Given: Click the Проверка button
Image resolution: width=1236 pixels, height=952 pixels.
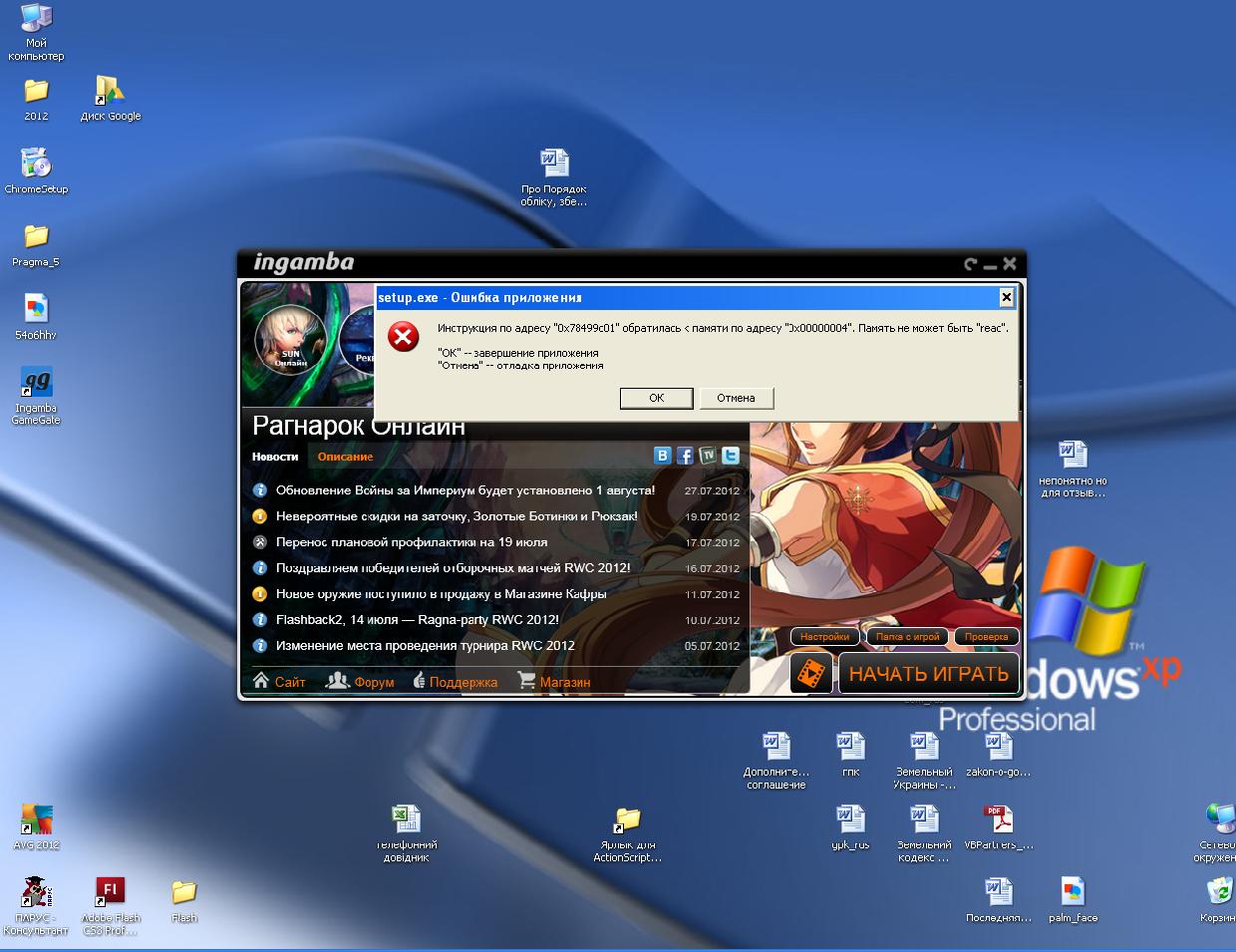Looking at the screenshot, I should [986, 636].
